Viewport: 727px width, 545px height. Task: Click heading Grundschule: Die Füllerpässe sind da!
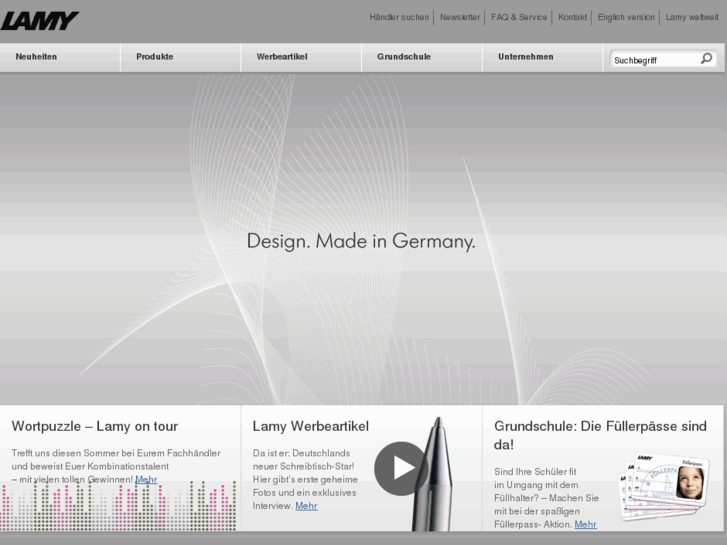point(600,435)
